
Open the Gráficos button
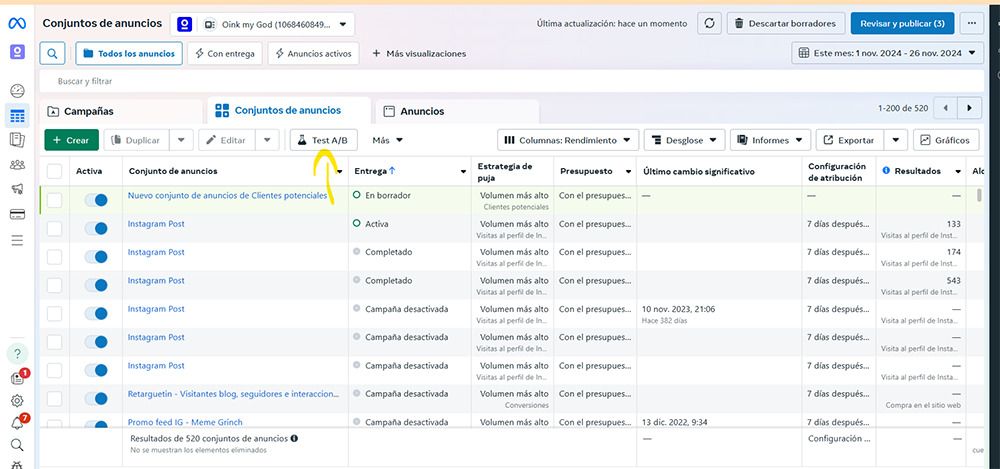click(946, 140)
